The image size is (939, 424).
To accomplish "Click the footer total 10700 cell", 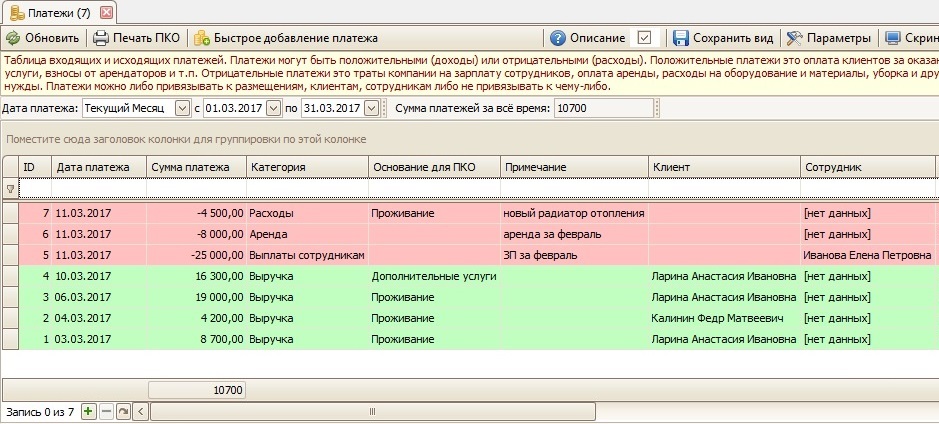I will [196, 390].
